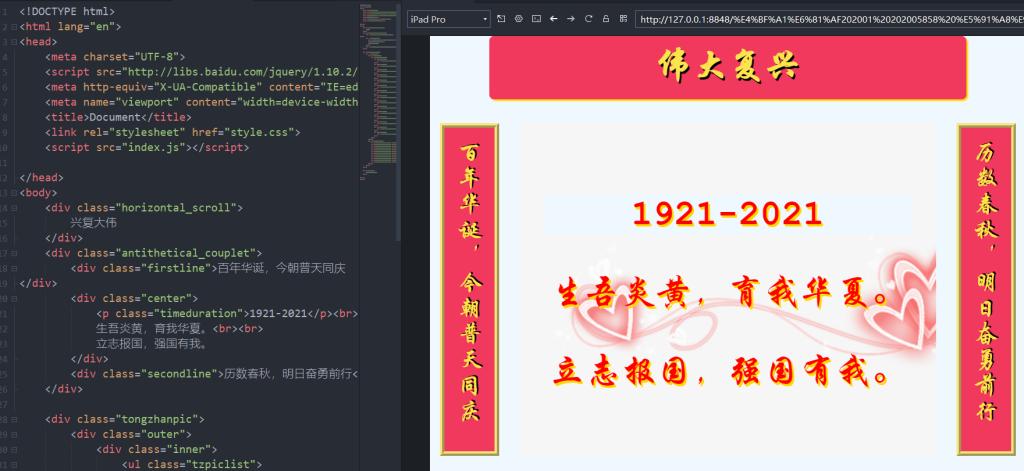Toggle the lock icon in preview toolbar
Image resolution: width=1024 pixels, height=471 pixels.
[606, 19]
